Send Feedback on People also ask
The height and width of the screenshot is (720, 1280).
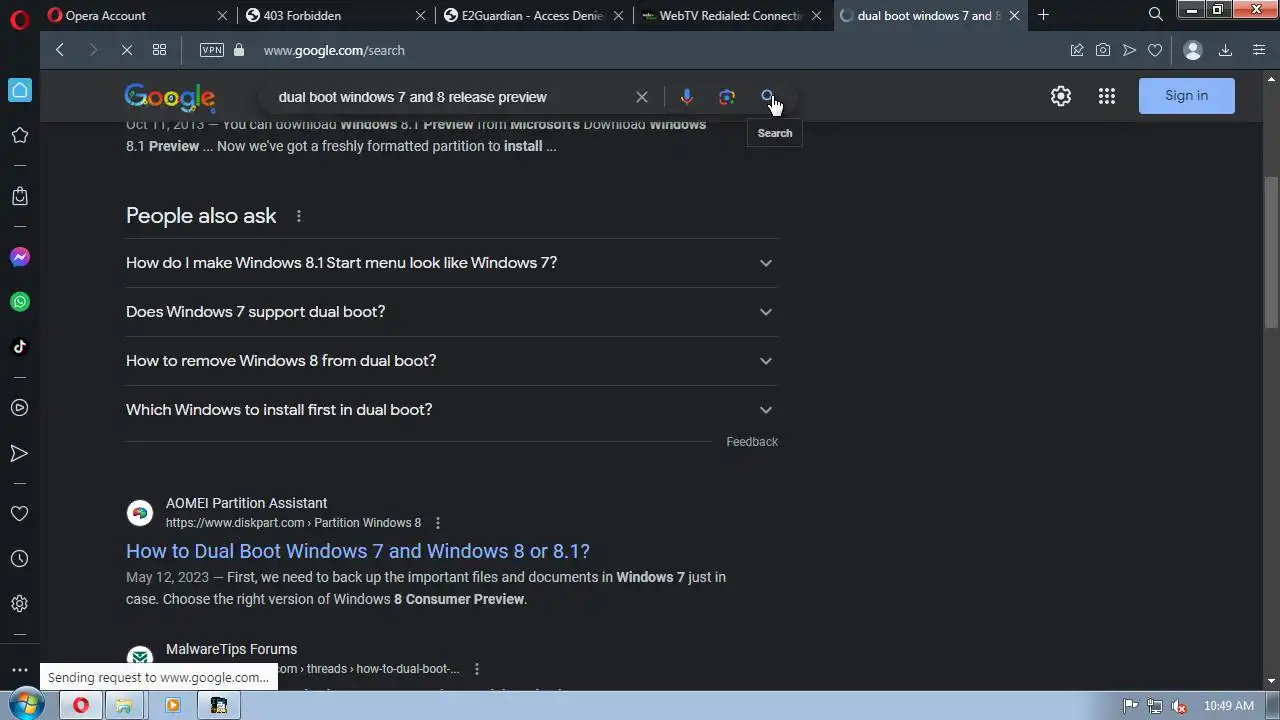pyautogui.click(x=752, y=442)
